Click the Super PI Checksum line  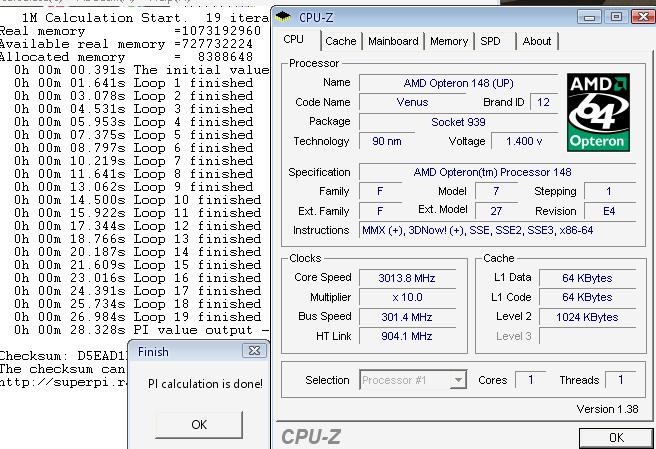pos(63,356)
